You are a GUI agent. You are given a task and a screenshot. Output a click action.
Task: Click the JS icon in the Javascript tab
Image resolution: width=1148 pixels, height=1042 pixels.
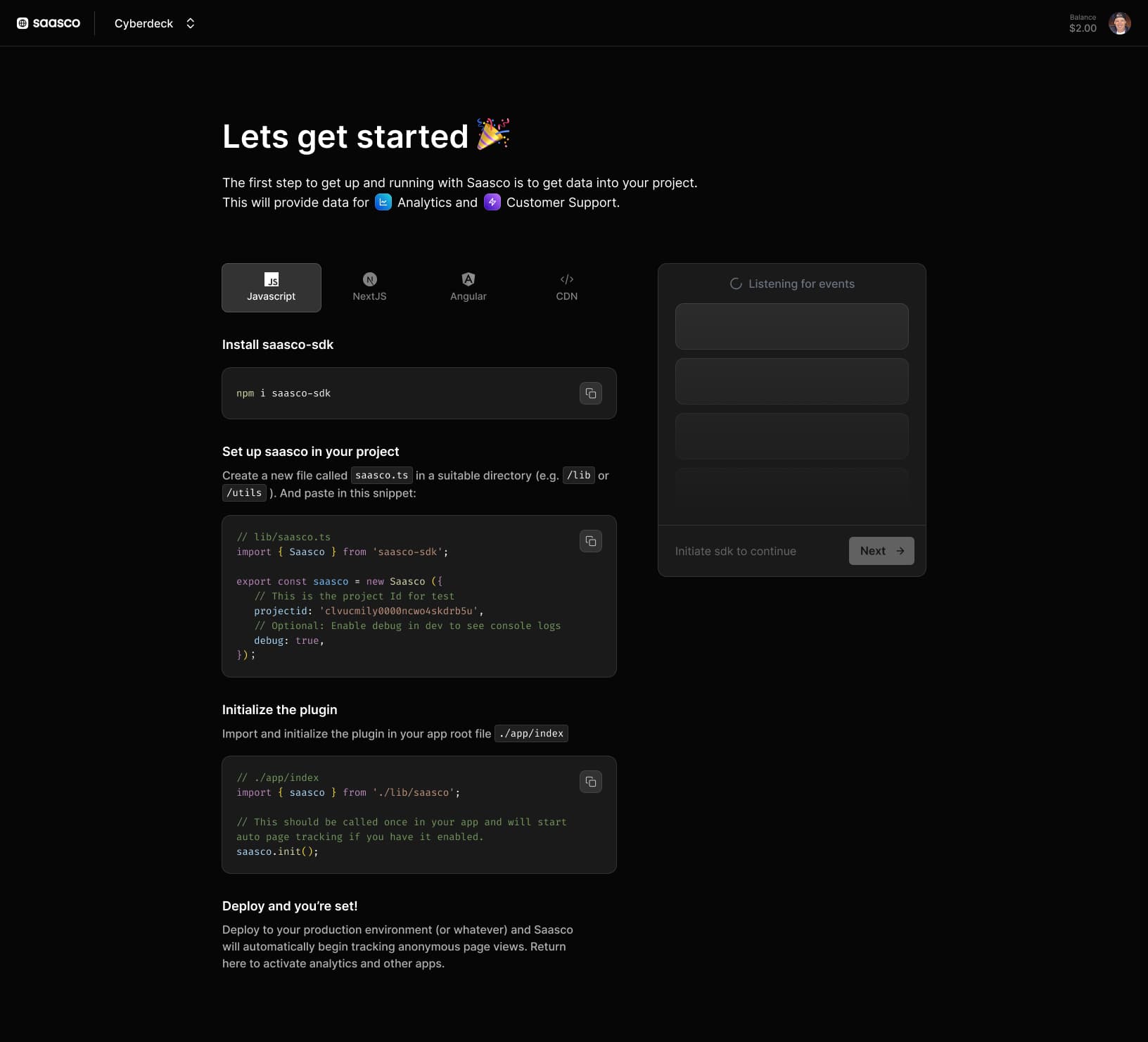click(272, 279)
